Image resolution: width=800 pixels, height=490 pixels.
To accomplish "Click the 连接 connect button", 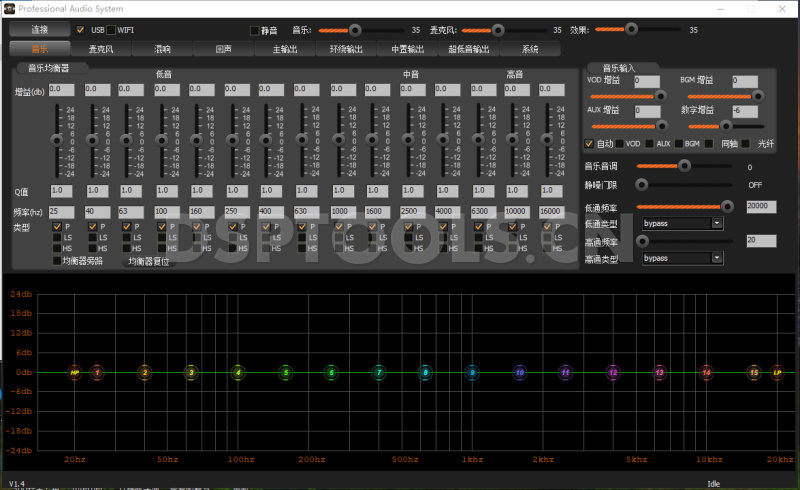I will pyautogui.click(x=40, y=30).
